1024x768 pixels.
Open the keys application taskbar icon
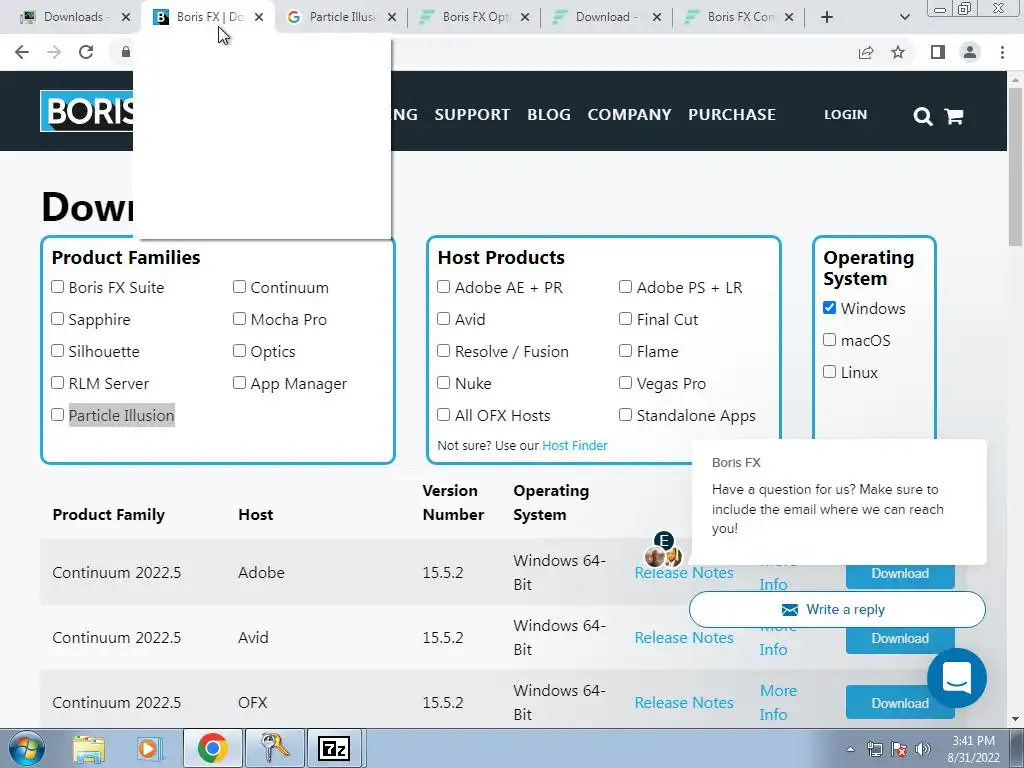[274, 748]
